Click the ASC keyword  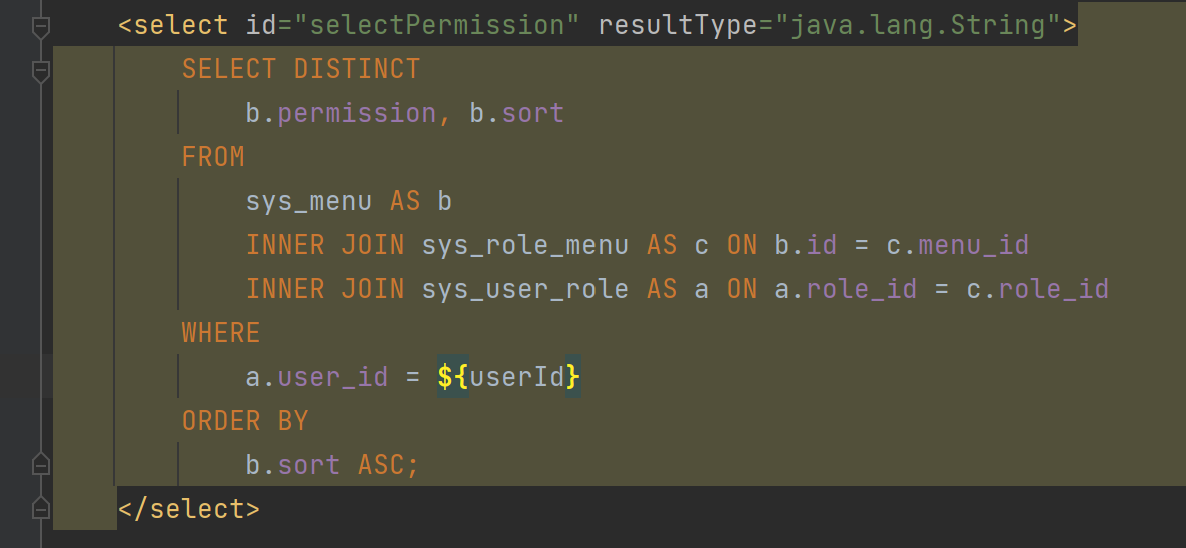point(381,464)
